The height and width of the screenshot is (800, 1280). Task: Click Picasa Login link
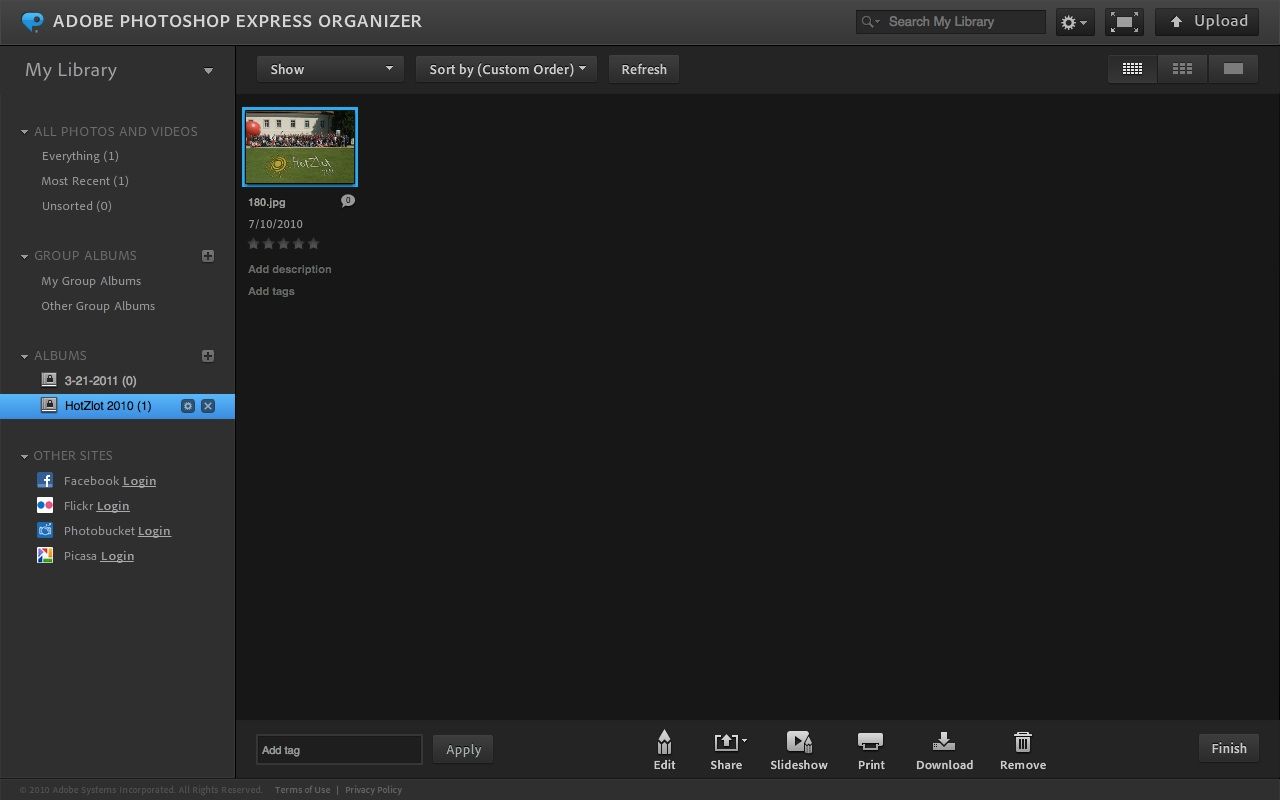pos(117,556)
